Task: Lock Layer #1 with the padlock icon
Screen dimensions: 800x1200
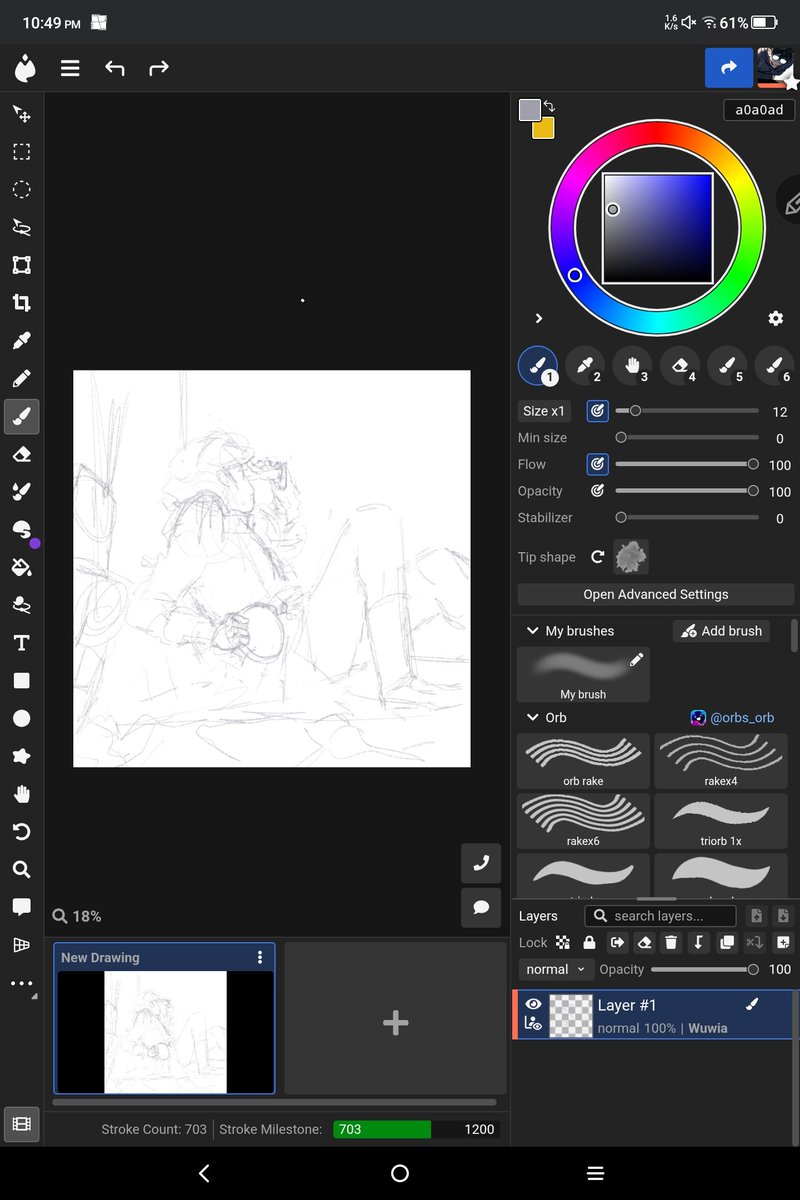Action: pos(590,942)
